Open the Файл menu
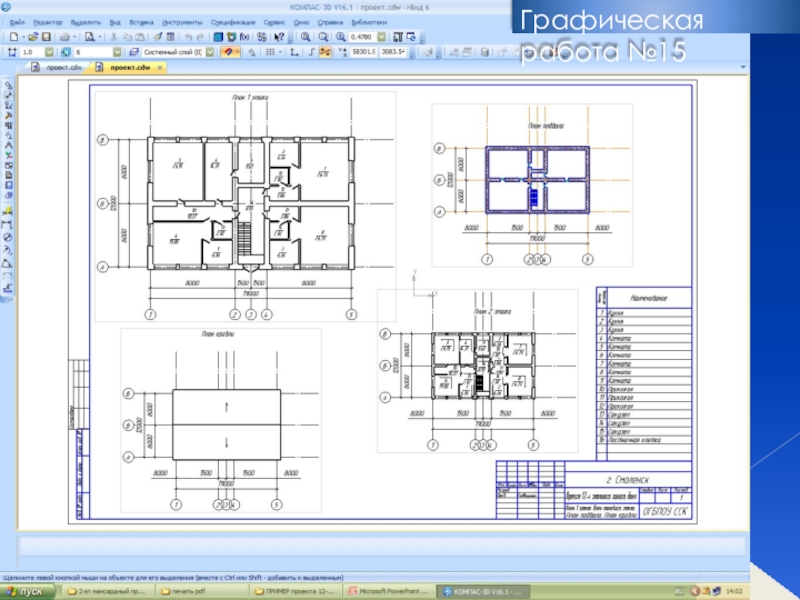The width and height of the screenshot is (800, 600). (x=17, y=21)
